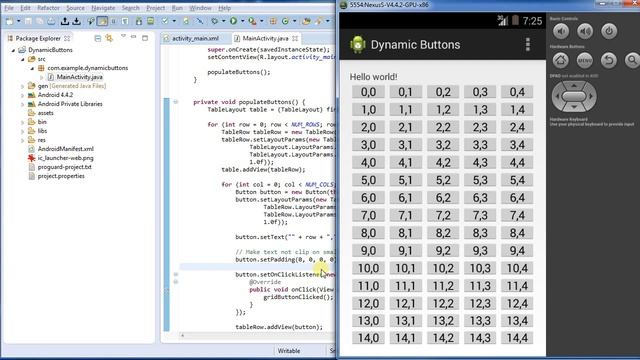Collapse the src folder node
This screenshot has width=640, height=360.
click(x=23, y=59)
